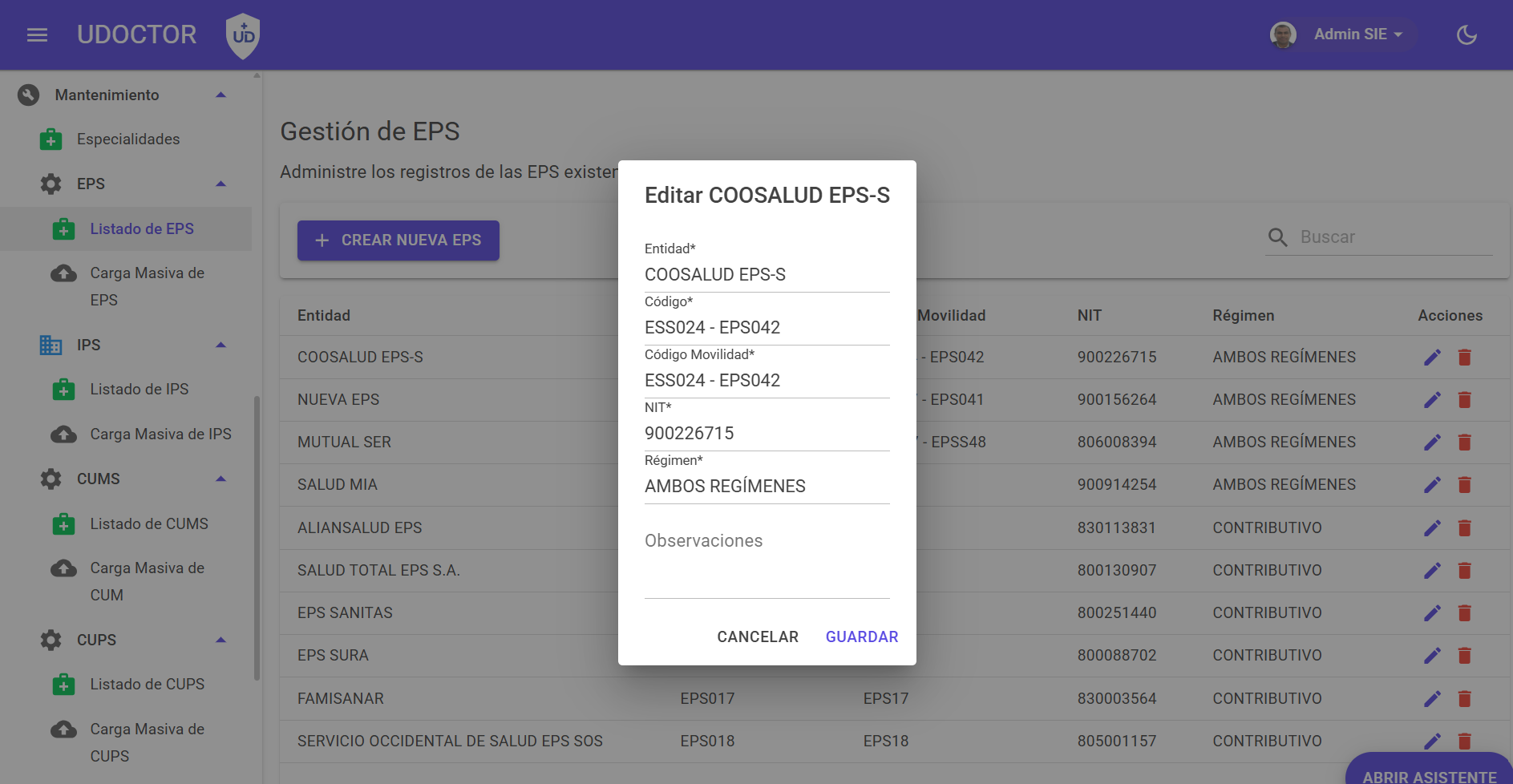This screenshot has height=784, width=1513.
Task: Open Listado de CUPS
Action: click(148, 685)
